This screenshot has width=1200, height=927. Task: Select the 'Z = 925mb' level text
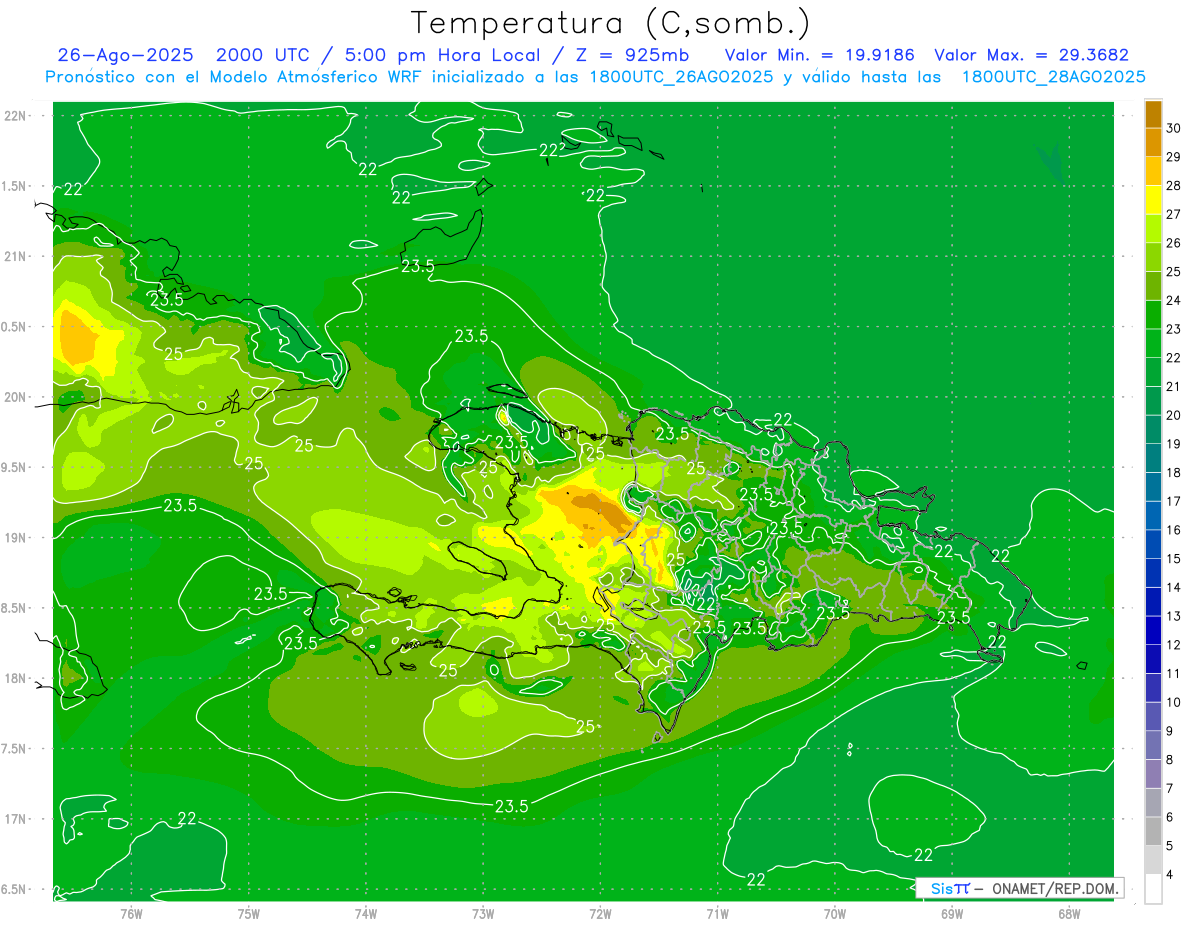coord(633,55)
